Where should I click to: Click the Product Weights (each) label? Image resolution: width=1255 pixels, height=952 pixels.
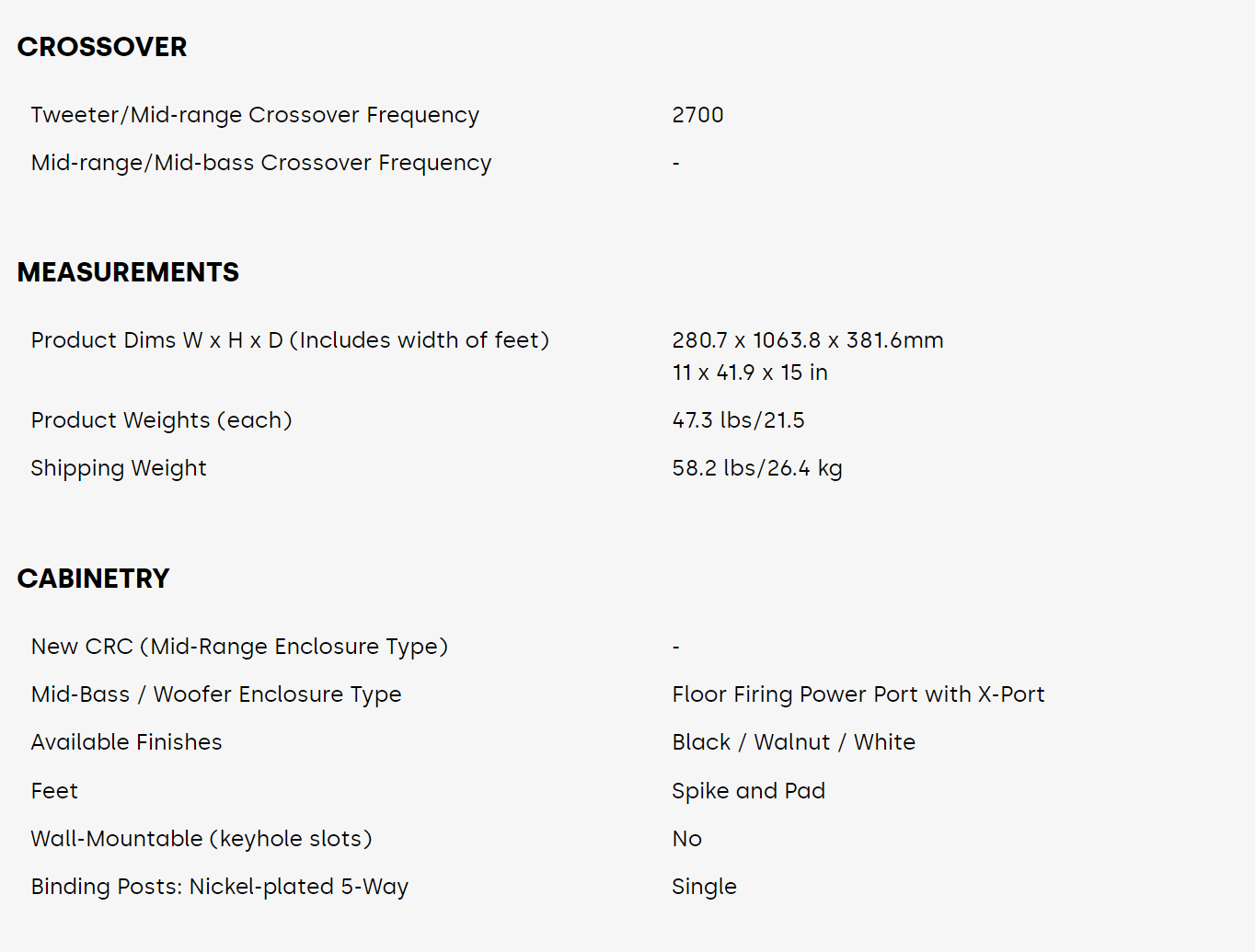click(x=161, y=420)
